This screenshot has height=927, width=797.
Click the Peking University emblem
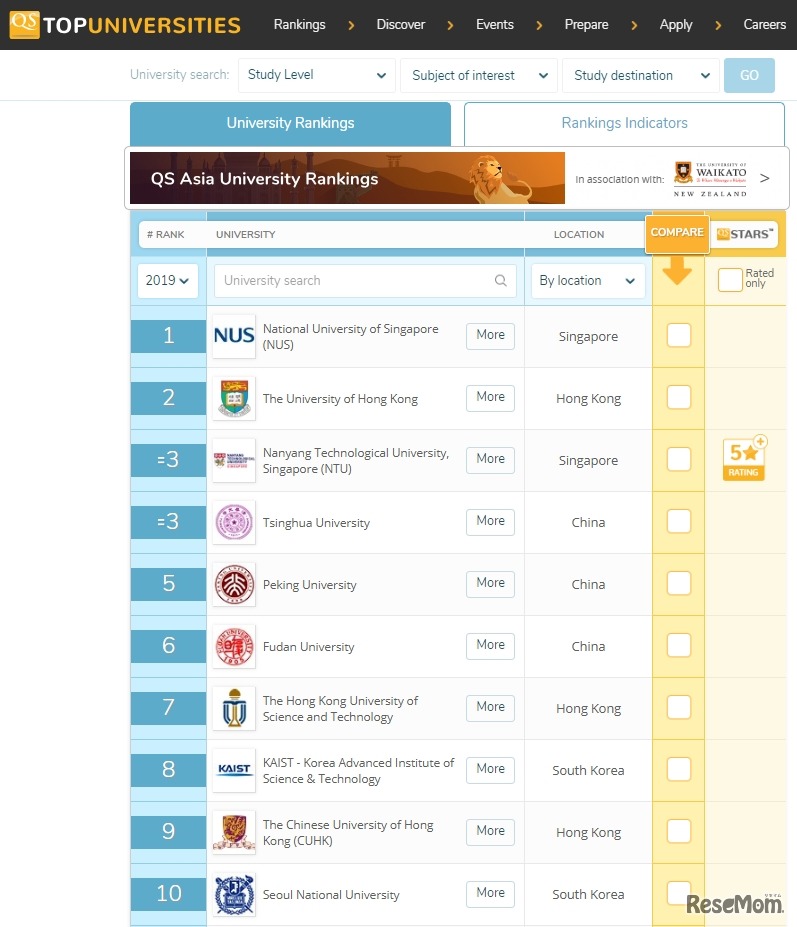pos(234,584)
